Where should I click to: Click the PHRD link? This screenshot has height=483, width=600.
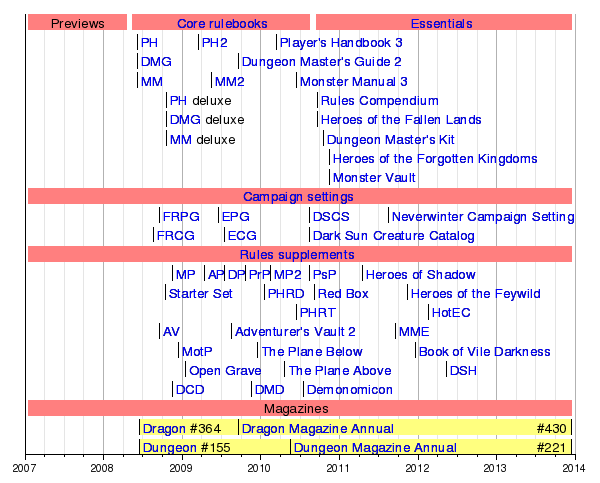click(286, 294)
